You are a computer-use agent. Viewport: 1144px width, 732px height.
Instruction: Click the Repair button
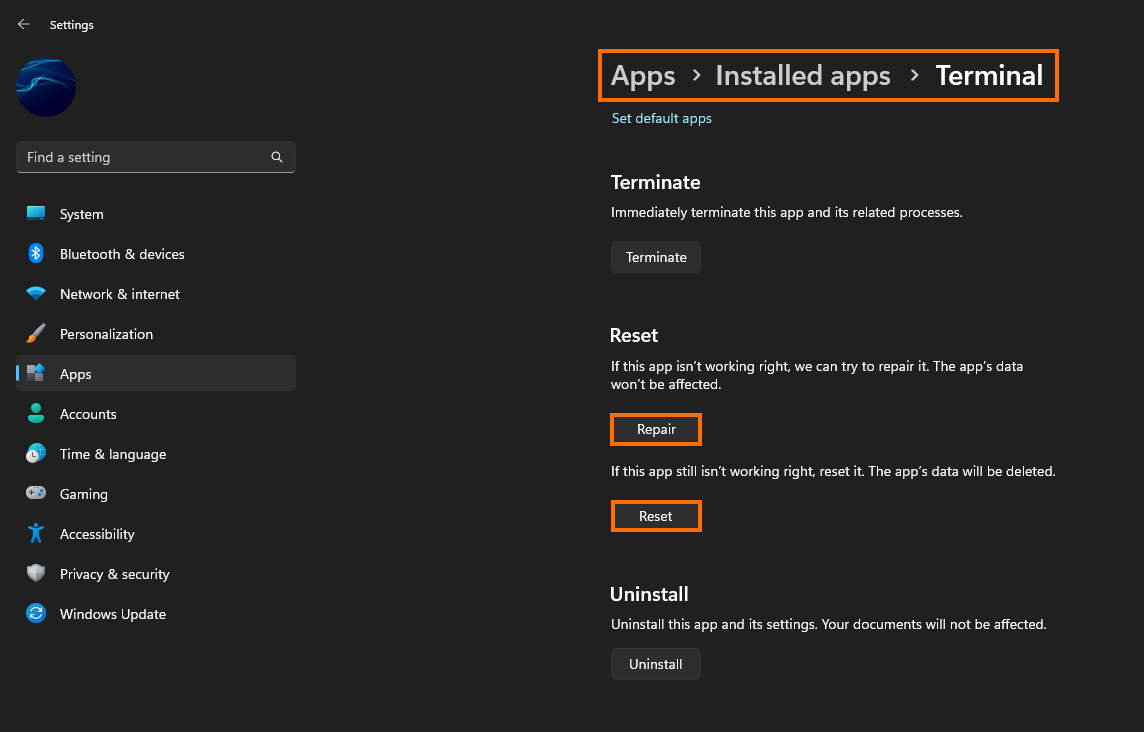[656, 429]
